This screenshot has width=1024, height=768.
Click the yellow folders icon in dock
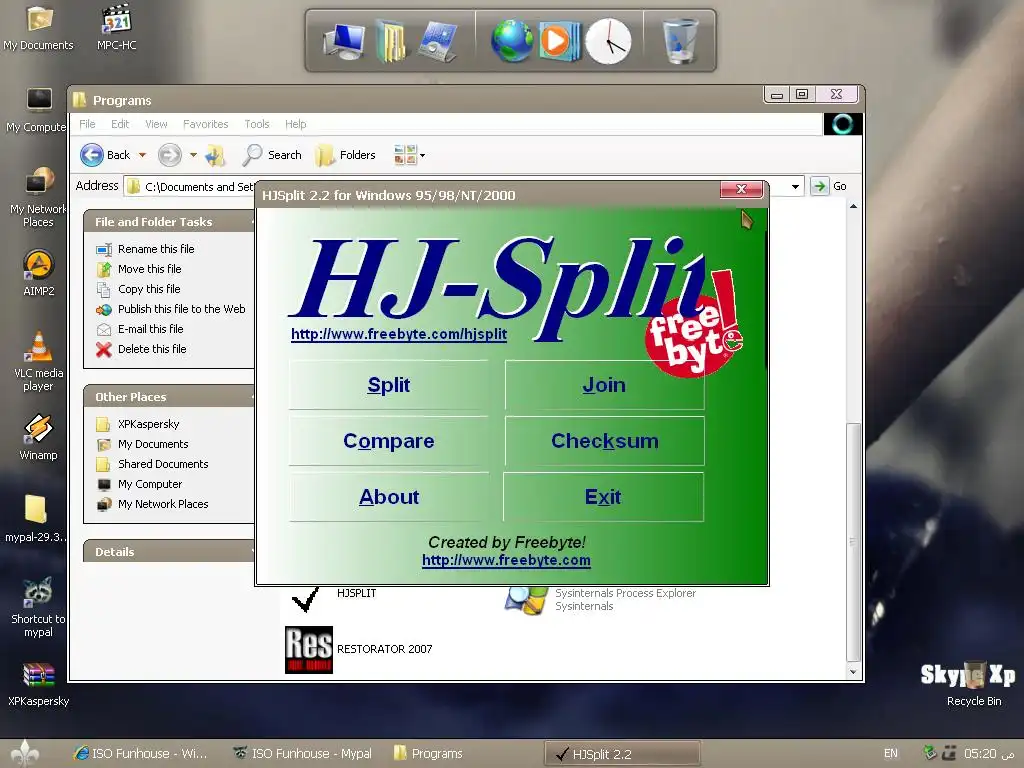[x=392, y=41]
